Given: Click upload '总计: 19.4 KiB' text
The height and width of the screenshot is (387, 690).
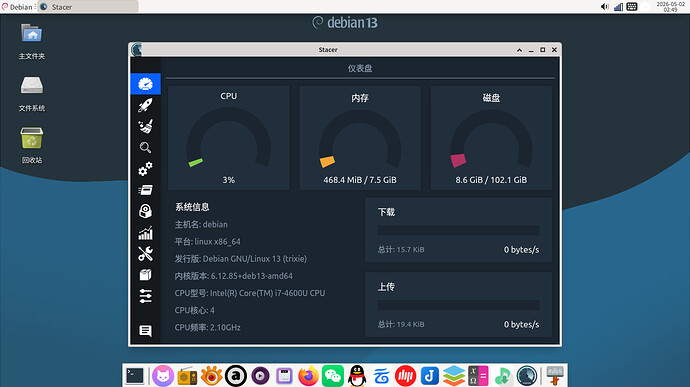Looking at the screenshot, I should pos(401,324).
